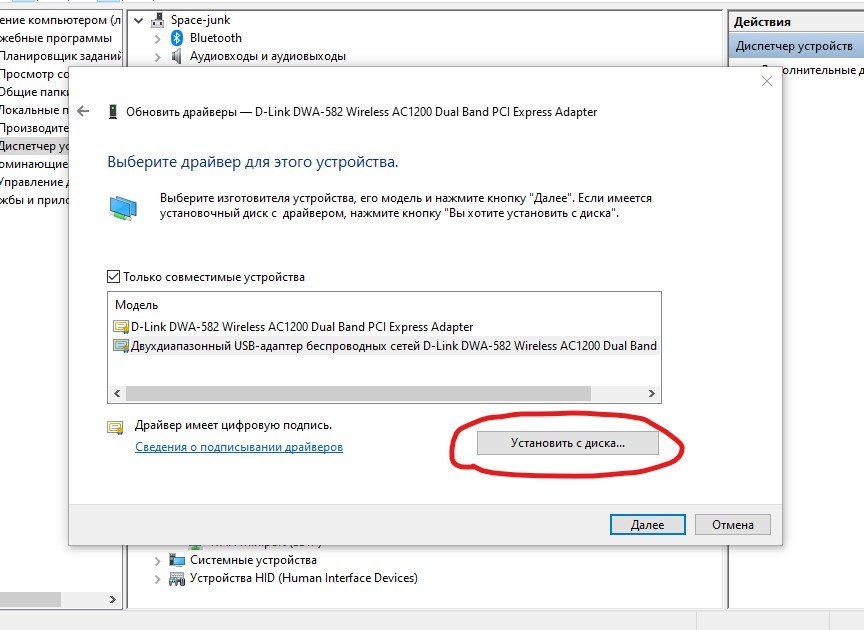Image resolution: width=864 pixels, height=630 pixels.
Task: Click the certificate icon of Двухдиапазонный USB-адаптер entry
Action: pyautogui.click(x=121, y=346)
